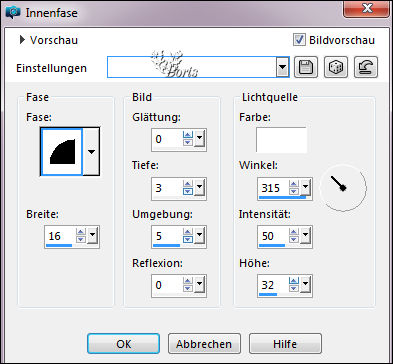393x364 pixels.
Task: Open the Winkel slider dropdown button
Action: point(305,187)
